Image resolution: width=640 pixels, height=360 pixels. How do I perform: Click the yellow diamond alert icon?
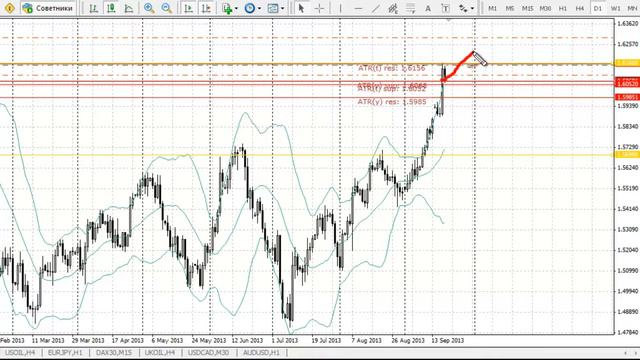[x=9, y=8]
